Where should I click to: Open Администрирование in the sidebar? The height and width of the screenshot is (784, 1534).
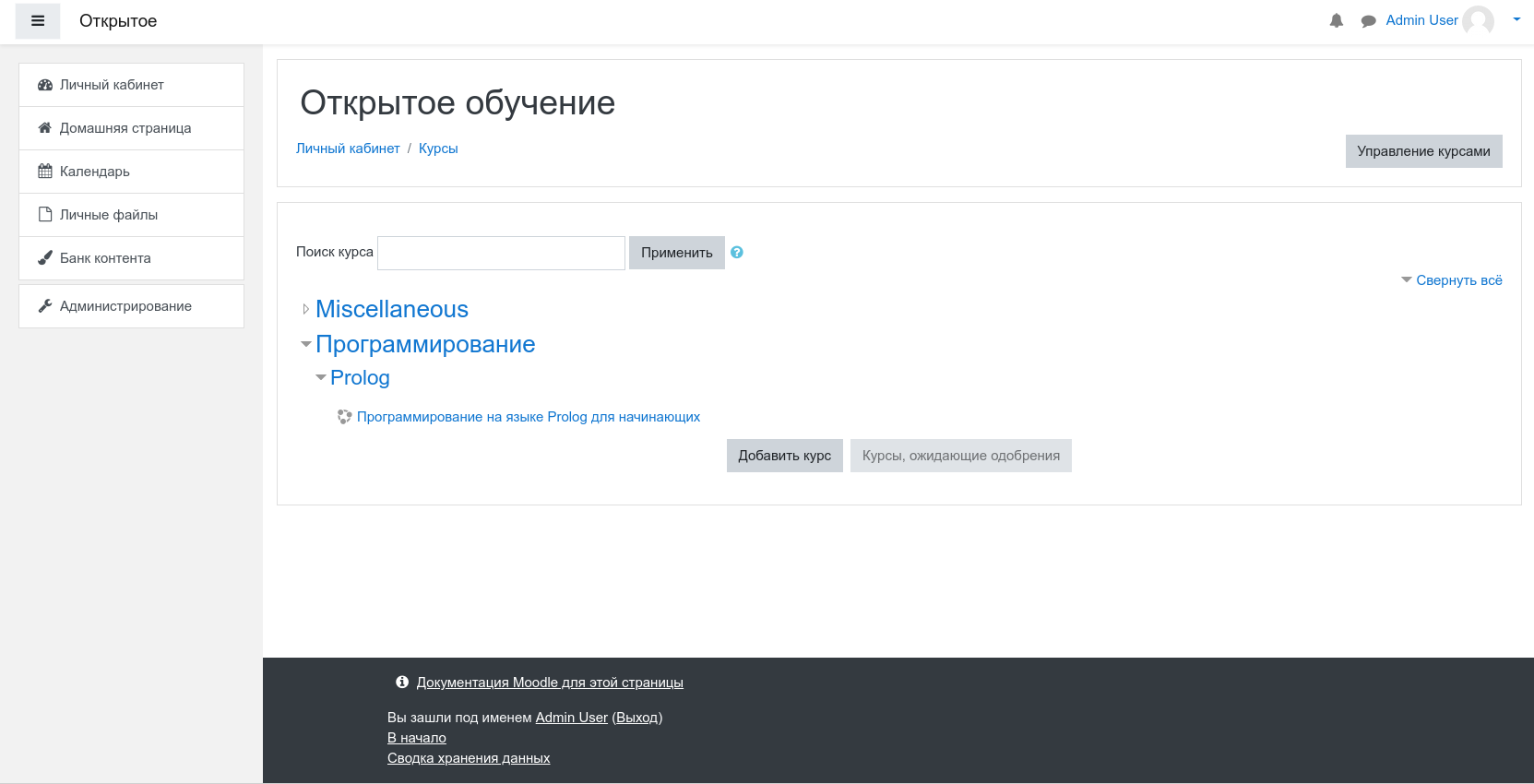pyautogui.click(x=125, y=306)
